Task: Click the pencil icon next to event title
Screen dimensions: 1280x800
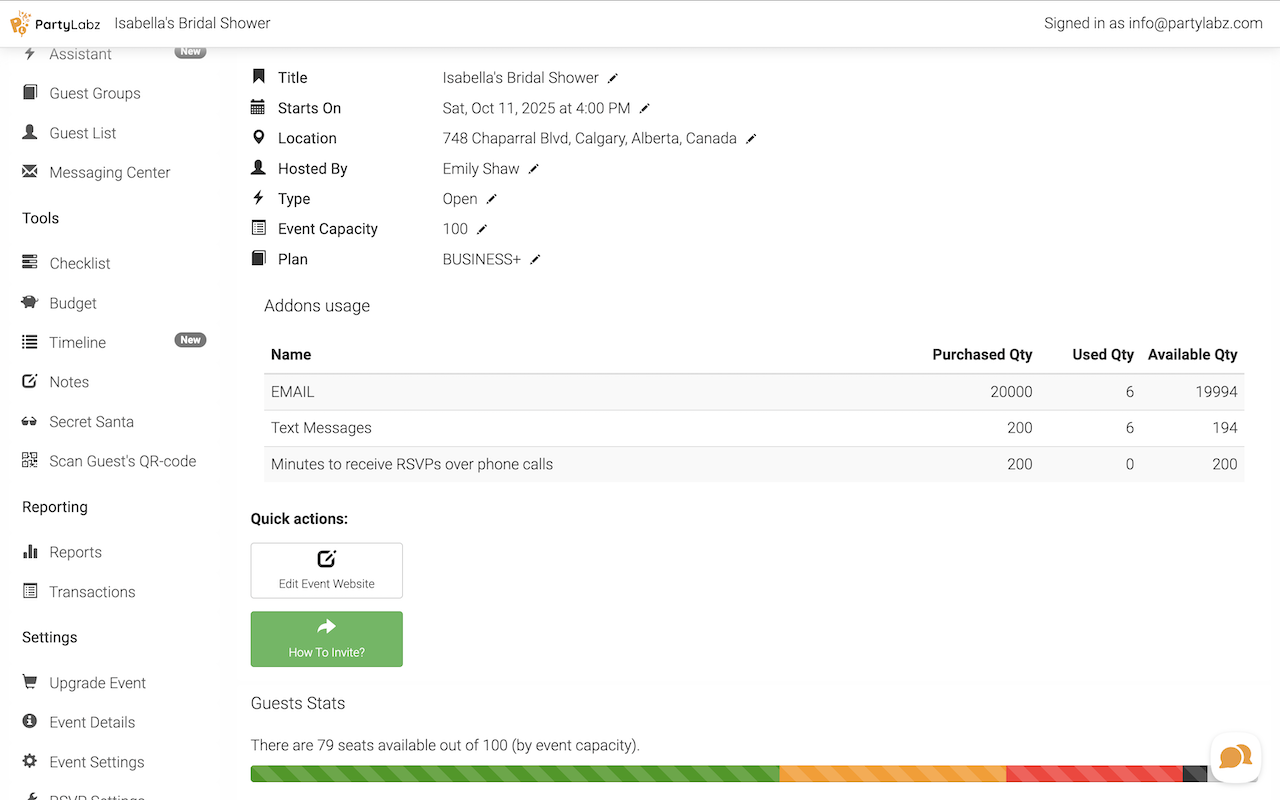Action: 613,78
